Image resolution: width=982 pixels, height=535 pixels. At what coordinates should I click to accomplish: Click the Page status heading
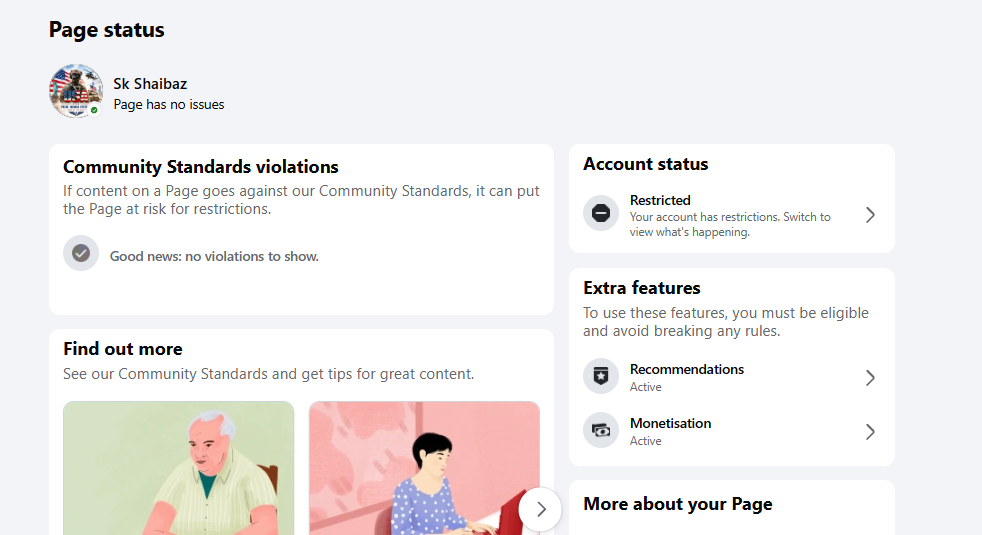[x=106, y=29]
